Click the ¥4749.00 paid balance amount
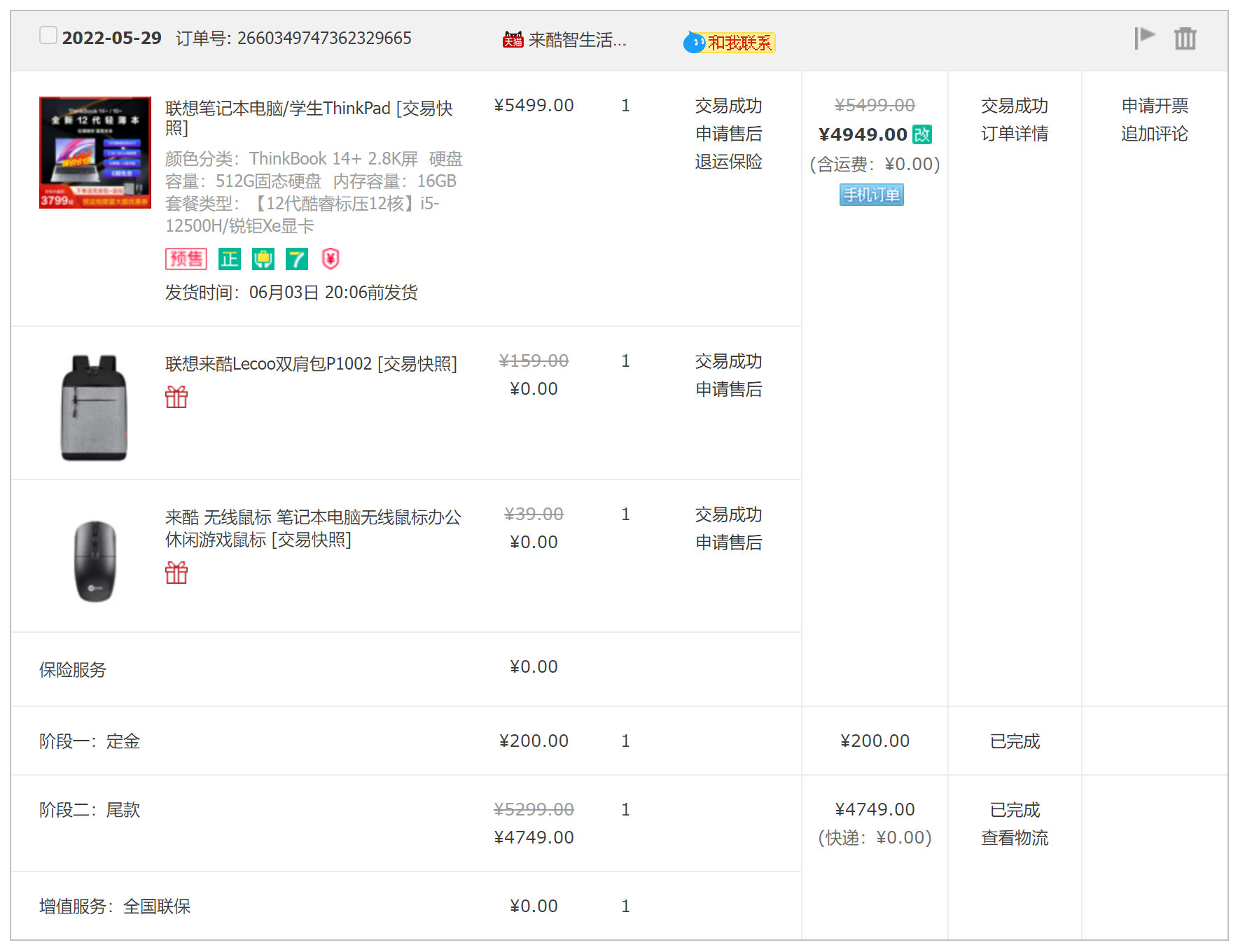The width and height of the screenshot is (1245, 952). pyautogui.click(x=875, y=810)
